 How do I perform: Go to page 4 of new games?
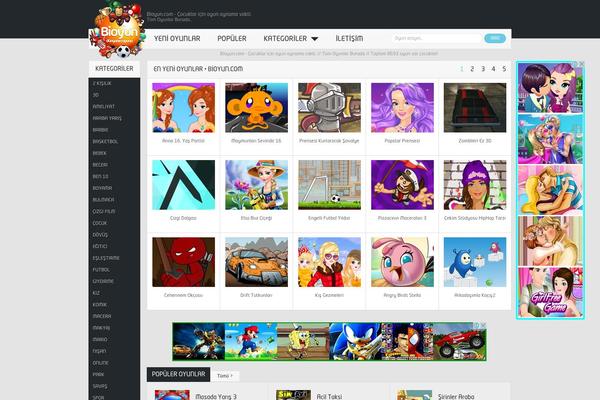[x=493, y=69]
